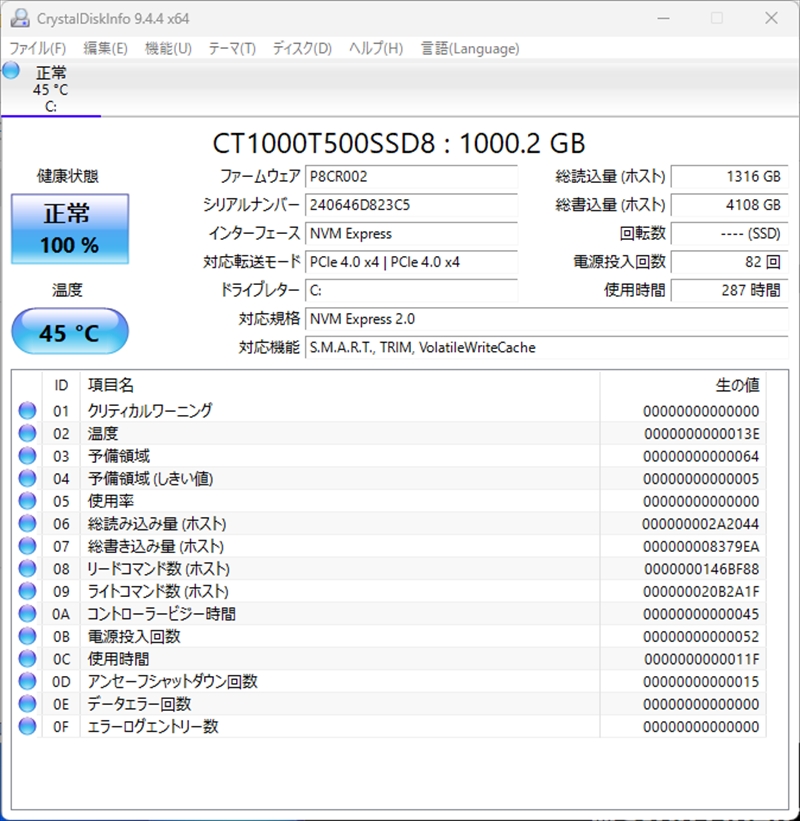The width and height of the screenshot is (800, 821).
Task: Click the status orb for ID 04 row
Action: (x=27, y=479)
